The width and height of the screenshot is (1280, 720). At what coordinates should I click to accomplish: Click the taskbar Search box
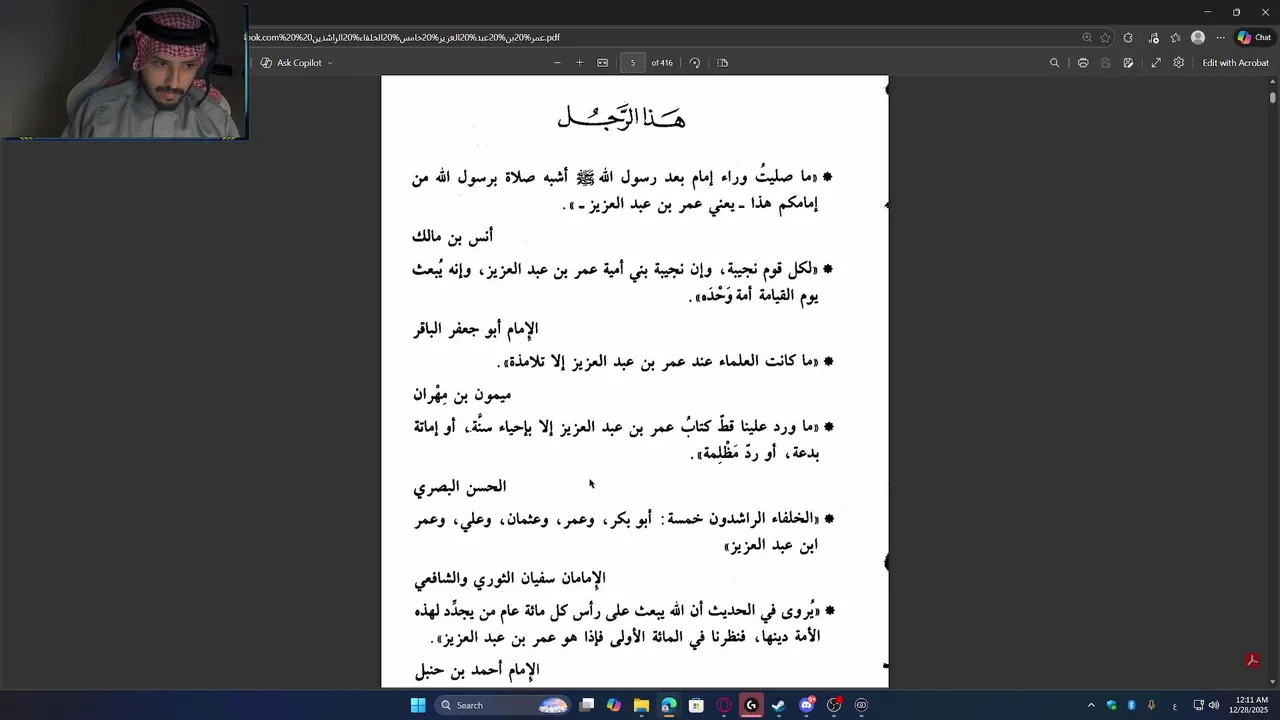click(x=503, y=705)
